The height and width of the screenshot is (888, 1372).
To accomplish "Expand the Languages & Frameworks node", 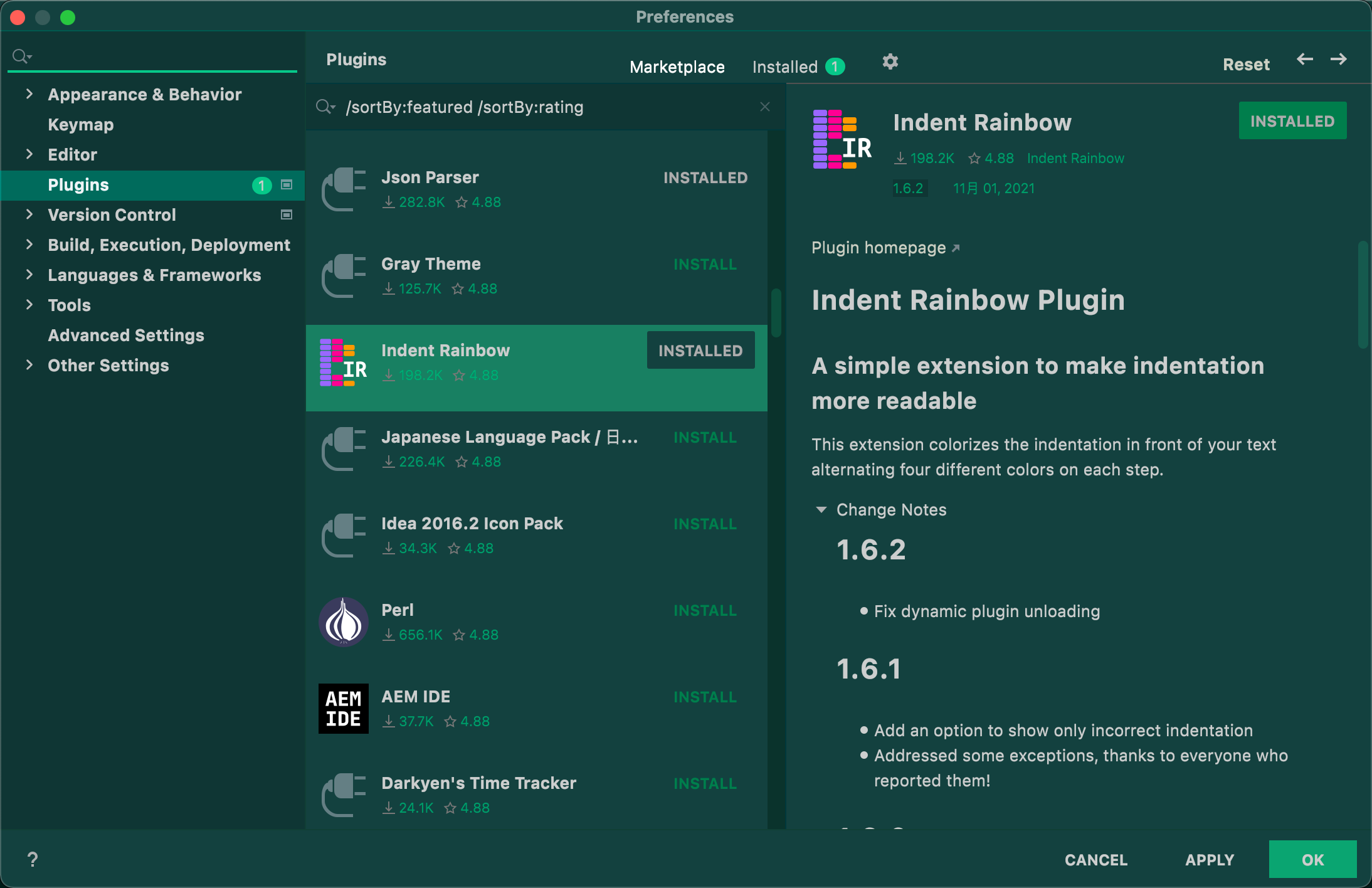I will 29,275.
